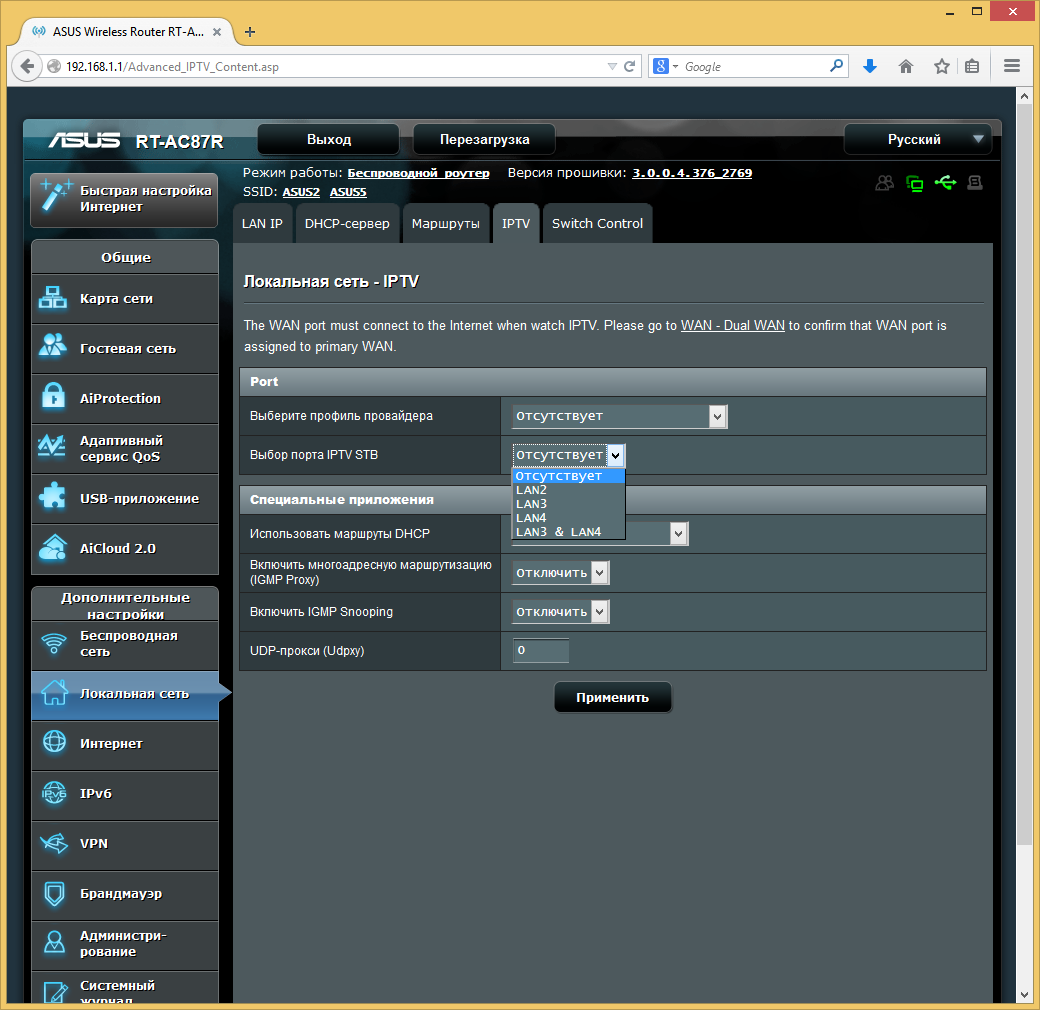Click the browser address bar

click(332, 66)
